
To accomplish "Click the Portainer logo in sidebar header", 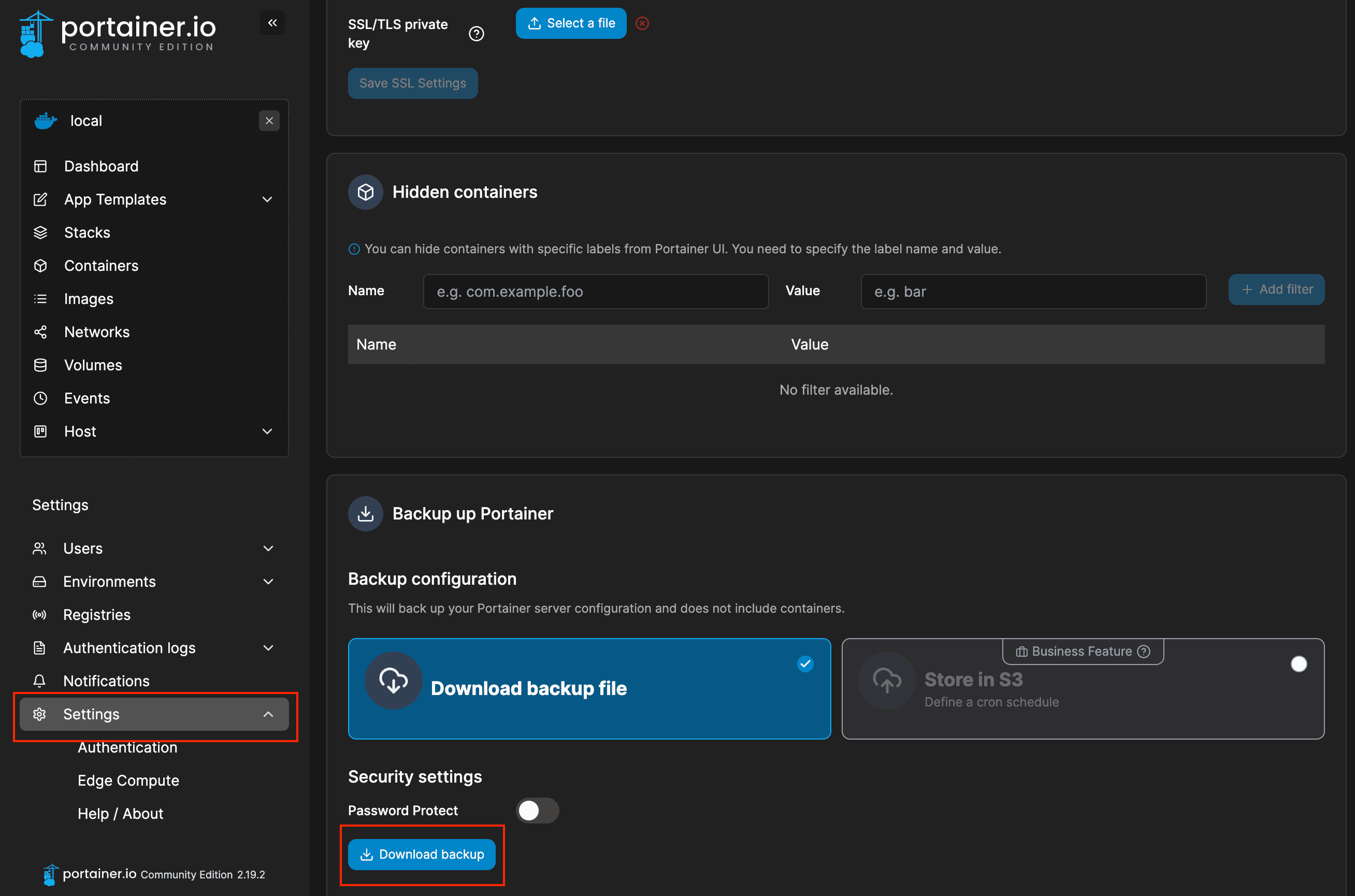I will (x=118, y=33).
